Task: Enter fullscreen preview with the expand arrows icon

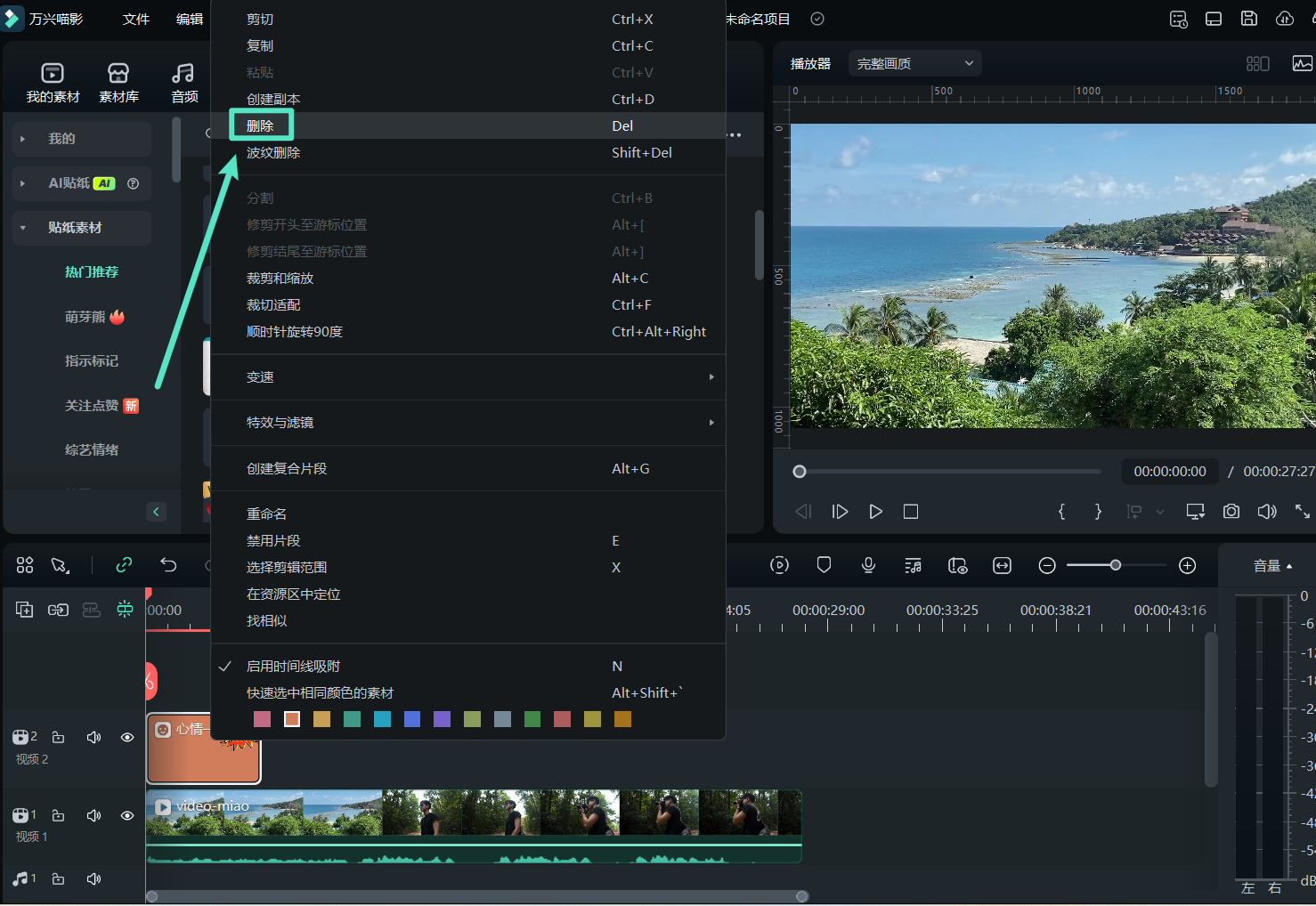Action: click(x=1302, y=512)
